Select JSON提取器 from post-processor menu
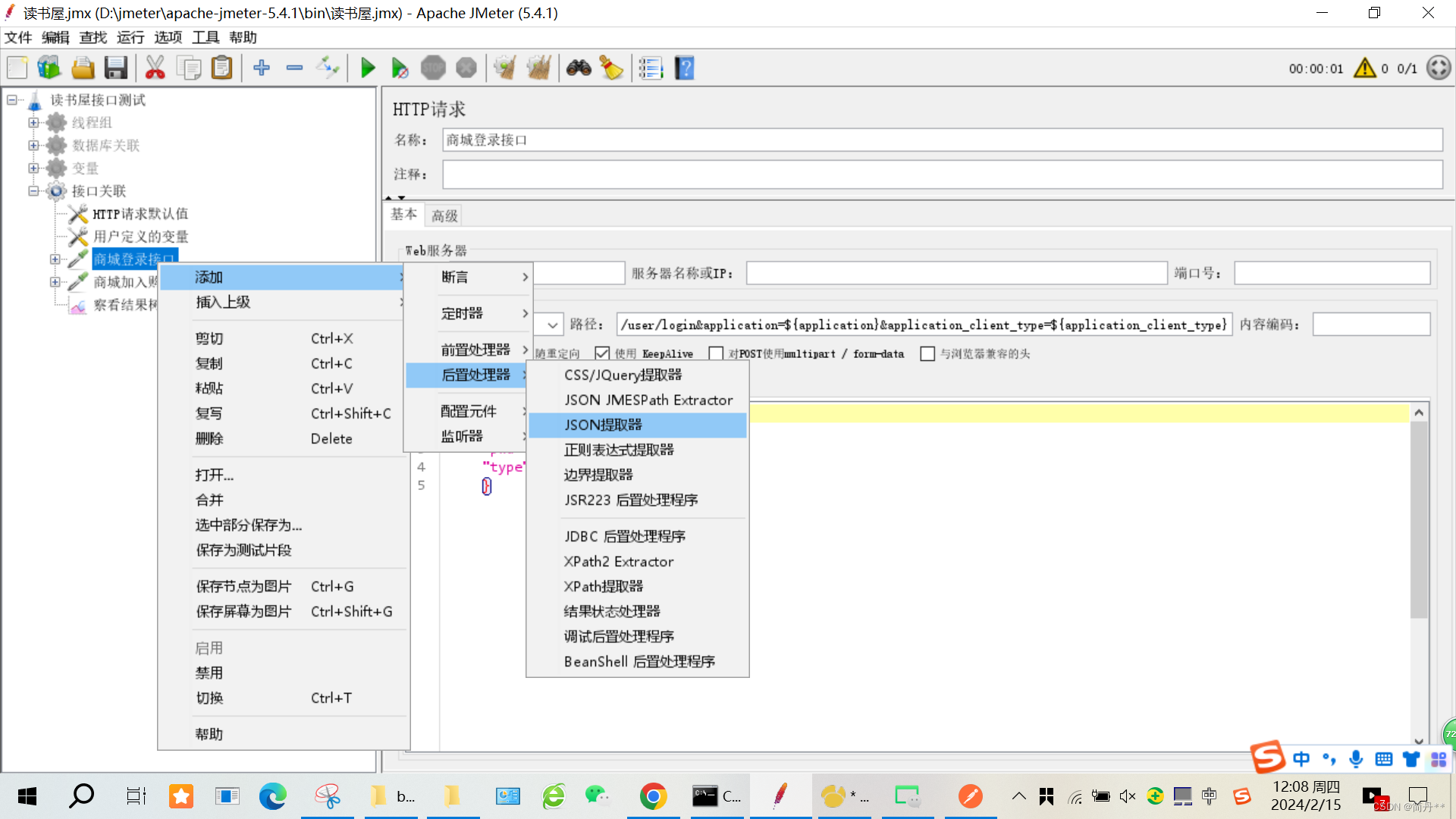This screenshot has width=1456, height=819. click(x=637, y=425)
